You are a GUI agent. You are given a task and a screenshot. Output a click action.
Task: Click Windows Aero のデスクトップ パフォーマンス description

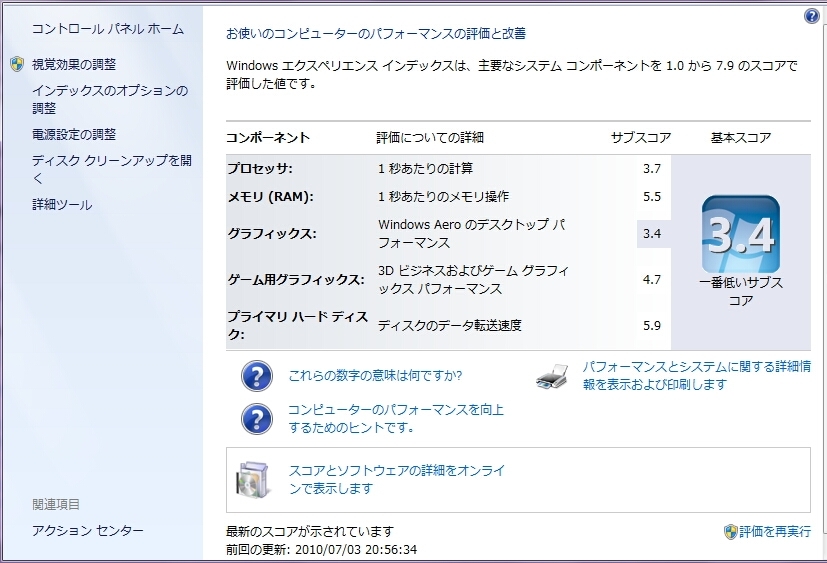472,234
